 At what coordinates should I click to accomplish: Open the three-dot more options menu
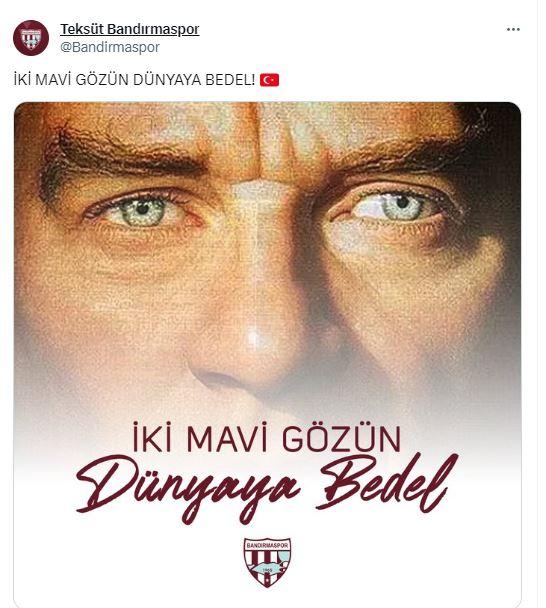(x=513, y=29)
